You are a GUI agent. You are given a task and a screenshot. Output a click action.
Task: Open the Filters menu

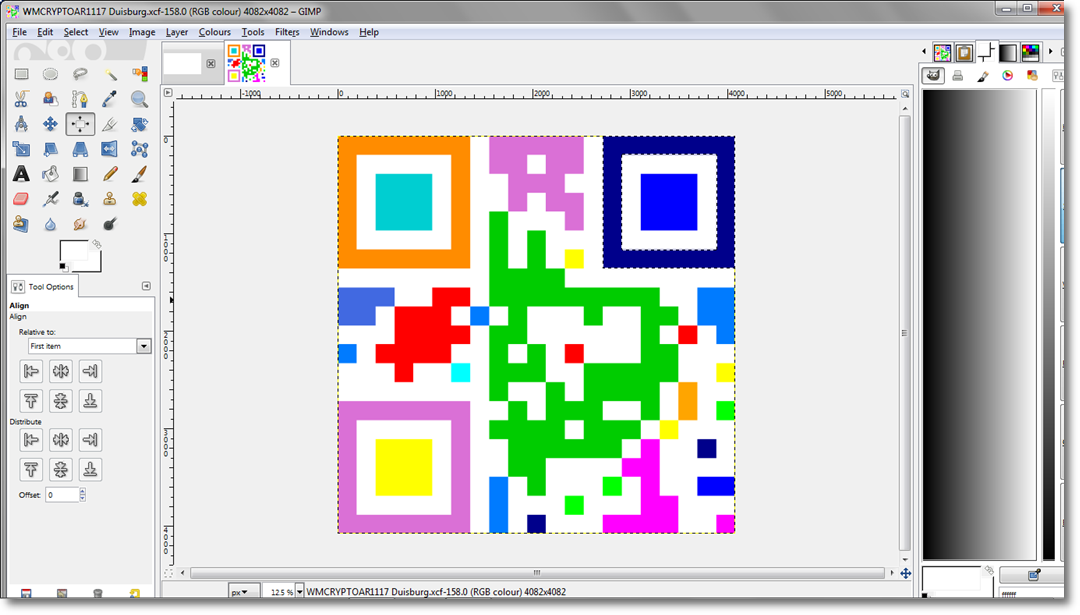coord(287,32)
